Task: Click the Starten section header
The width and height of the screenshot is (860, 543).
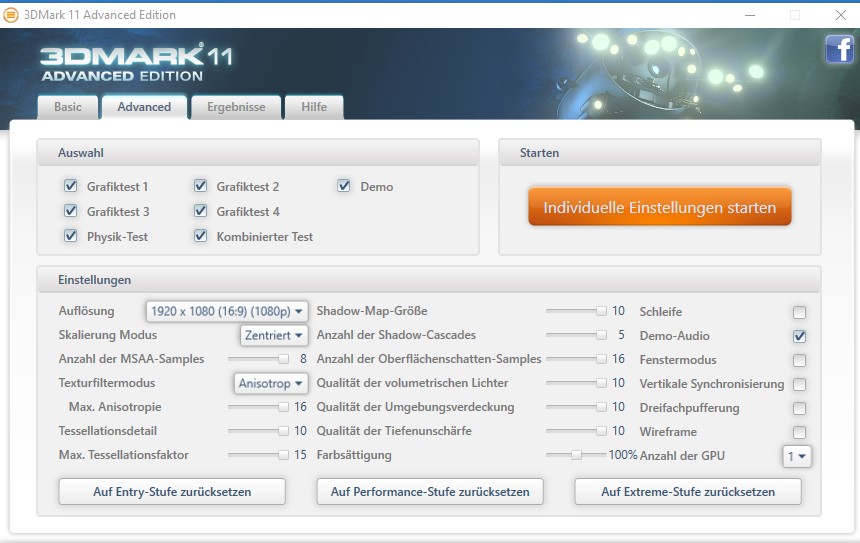Action: click(660, 152)
